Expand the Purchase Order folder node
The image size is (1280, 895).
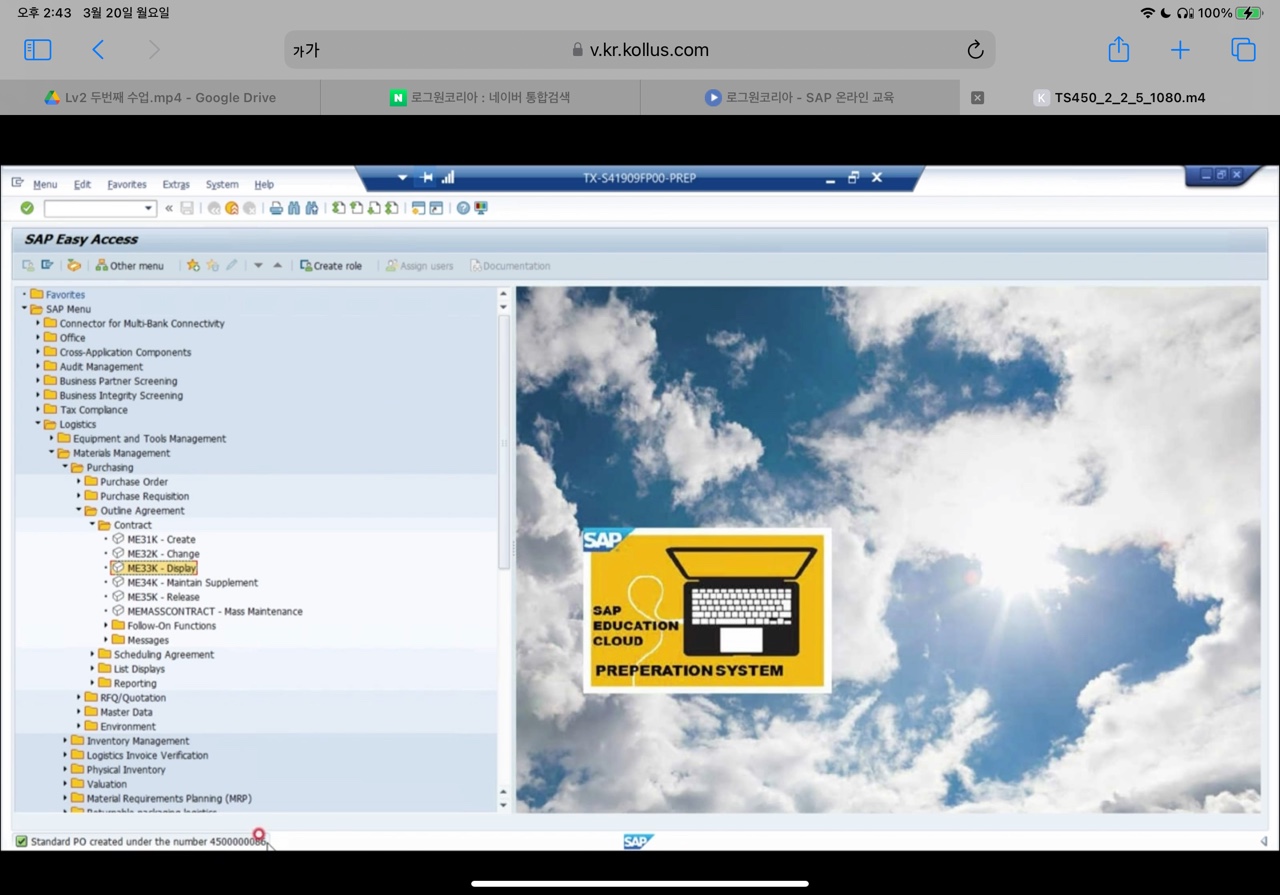coord(79,482)
